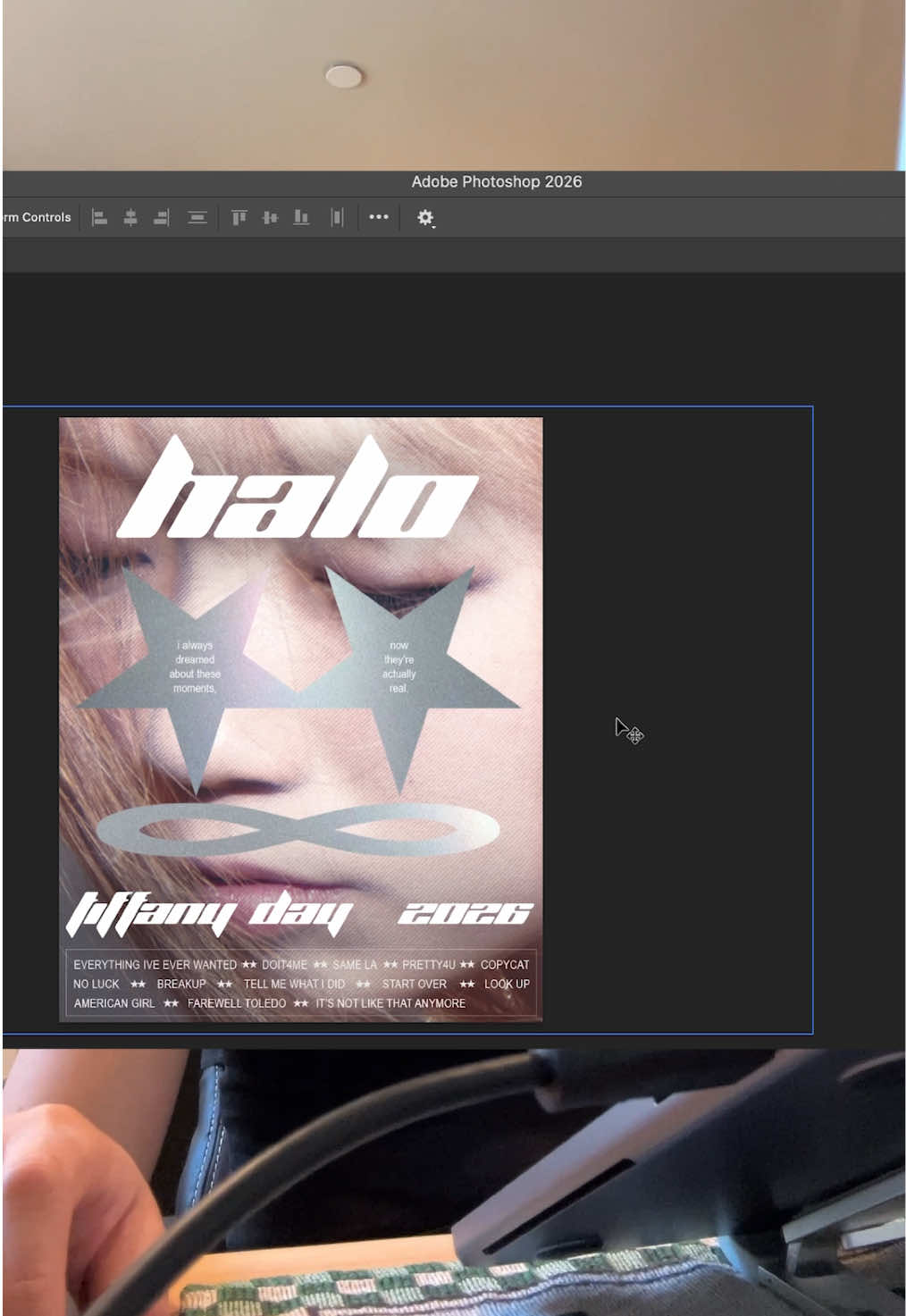Click the Align bottom edges icon
This screenshot has height=1316, width=906.
[x=302, y=217]
